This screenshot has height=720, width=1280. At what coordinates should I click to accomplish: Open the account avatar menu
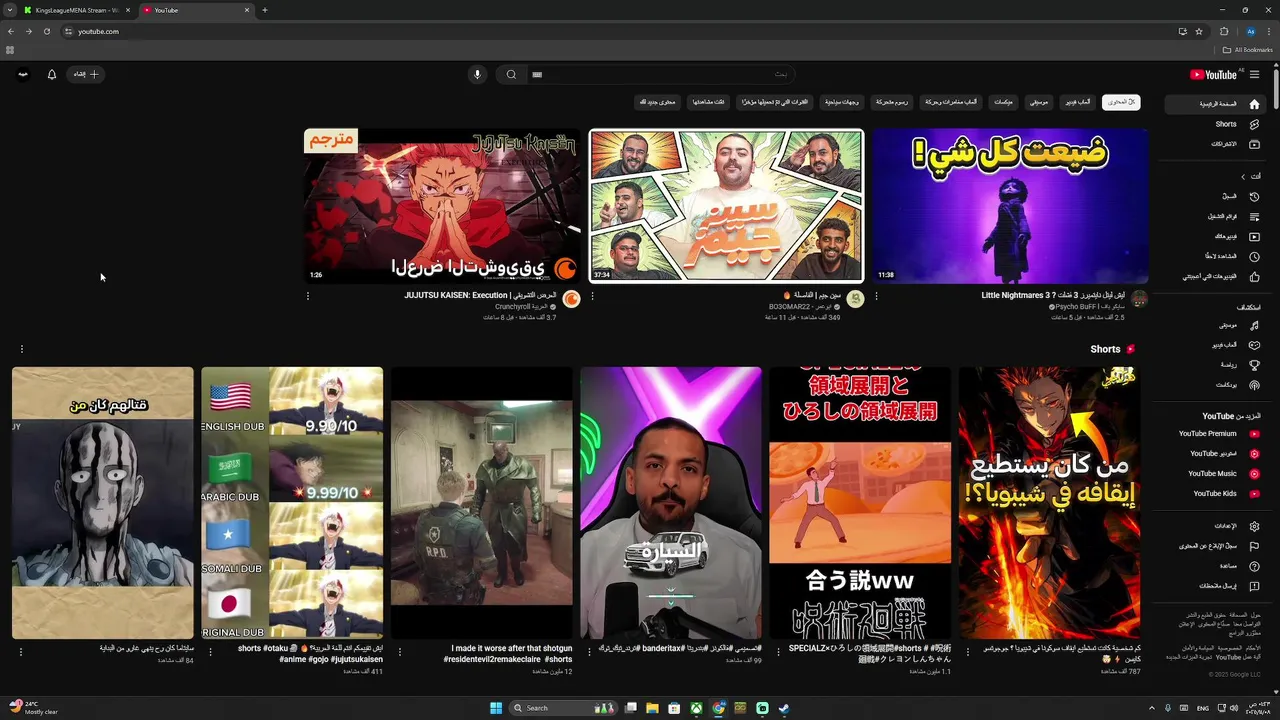click(x=22, y=74)
